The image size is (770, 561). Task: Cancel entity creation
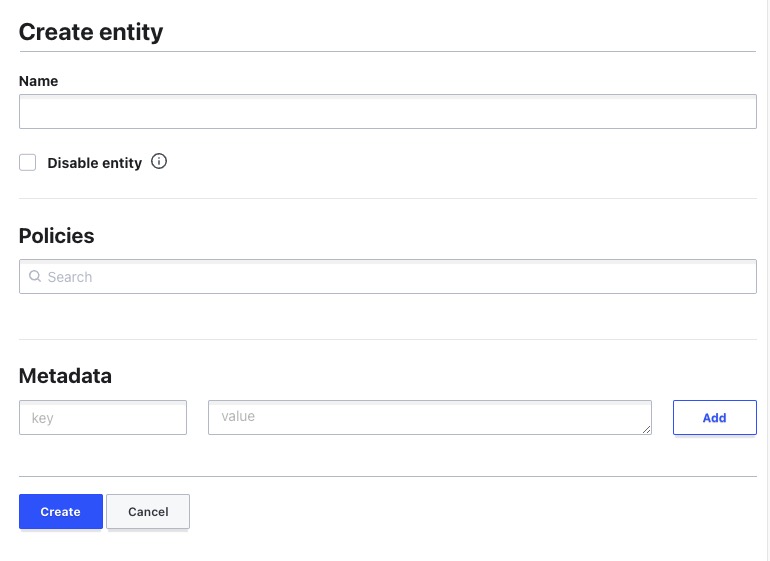pyautogui.click(x=148, y=511)
